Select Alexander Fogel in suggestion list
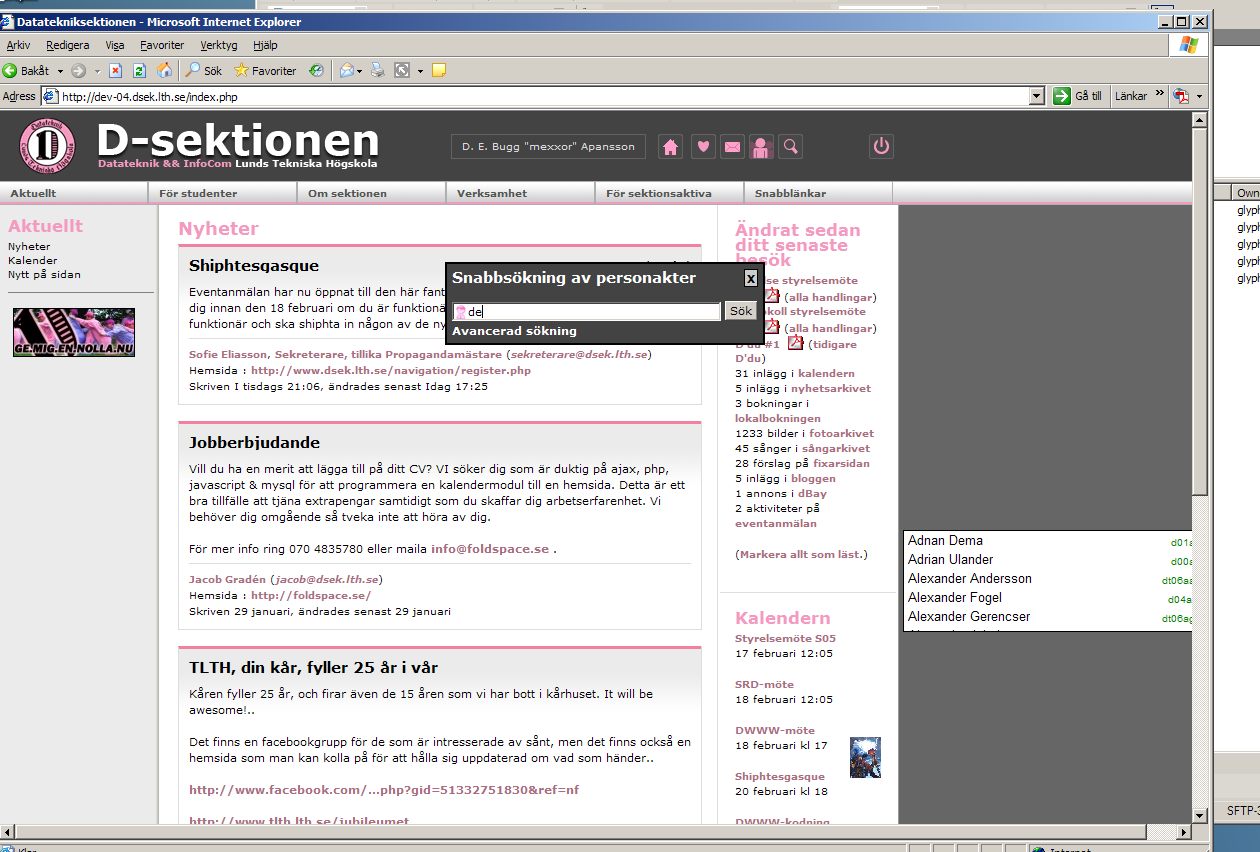Viewport: 1260px width, 852px height. pos(1049,598)
